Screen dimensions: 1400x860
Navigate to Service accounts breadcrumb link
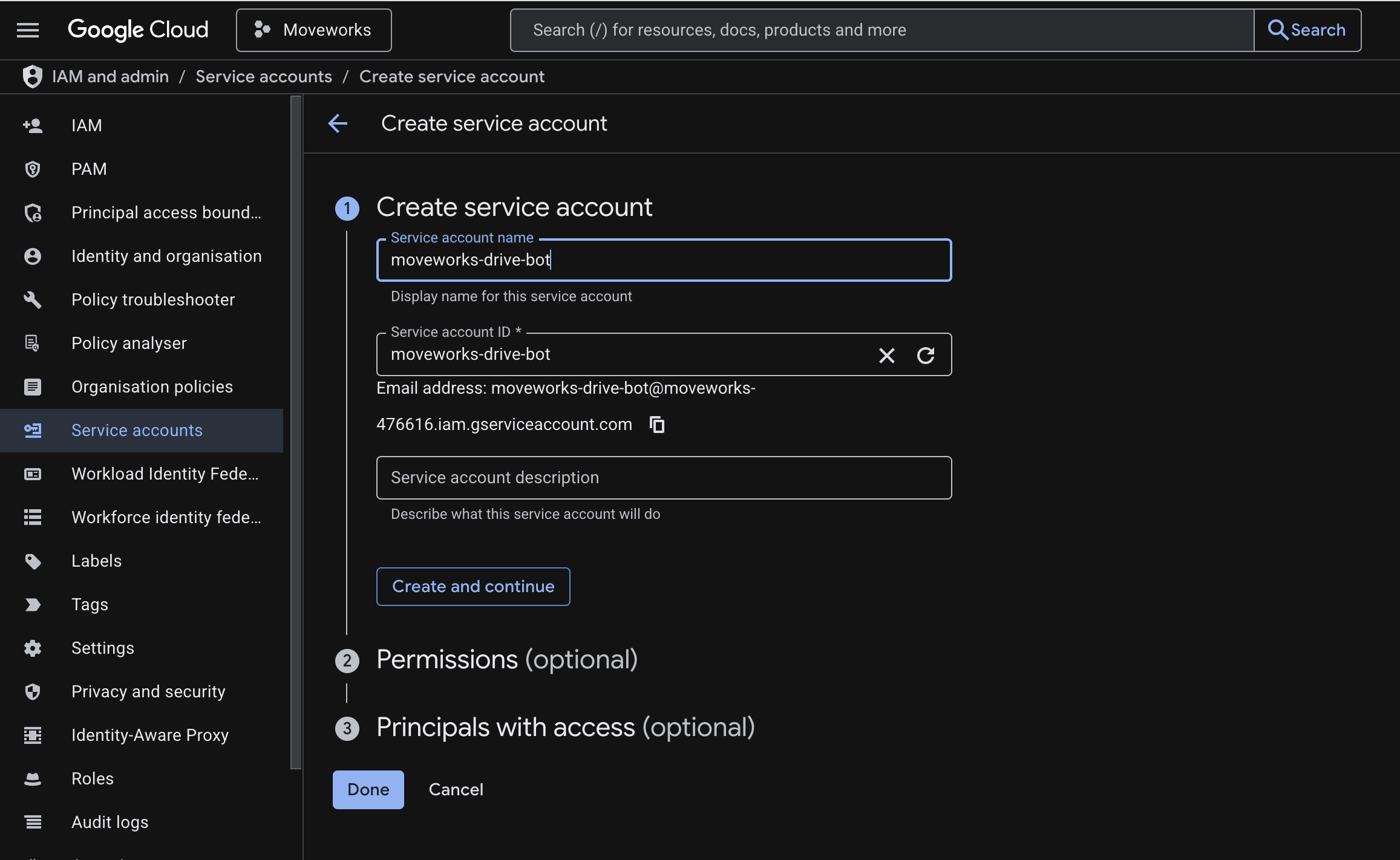(263, 77)
